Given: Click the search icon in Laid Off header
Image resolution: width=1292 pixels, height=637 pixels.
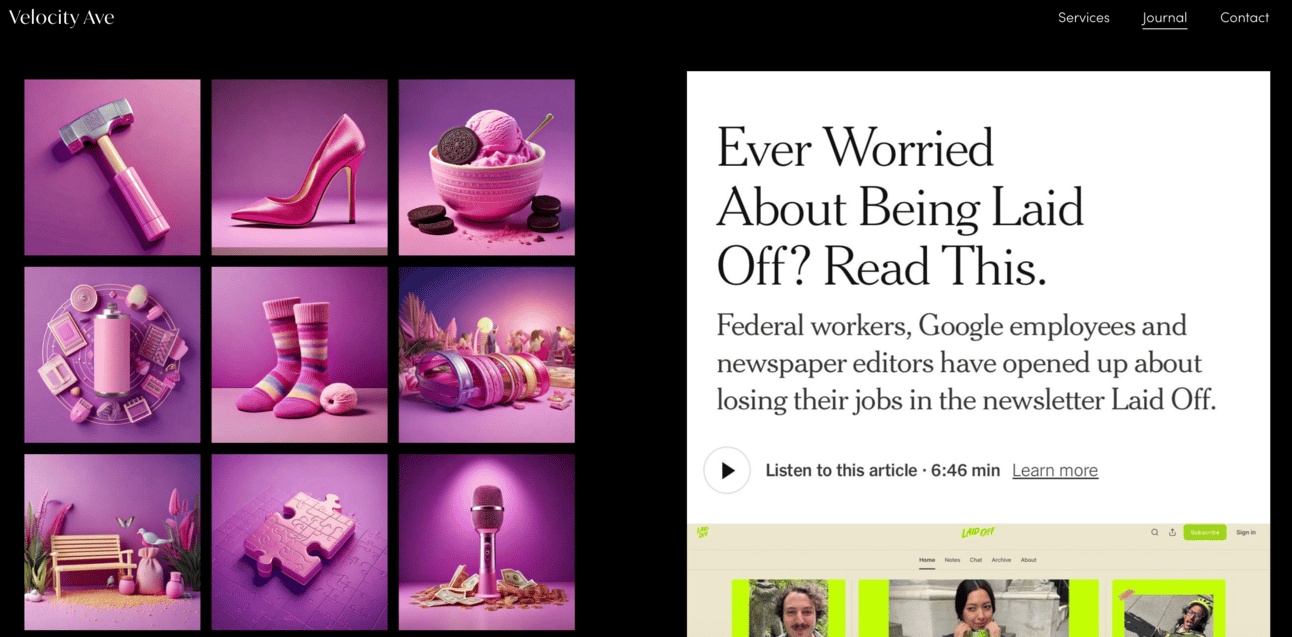Looking at the screenshot, I should click(x=1155, y=532).
